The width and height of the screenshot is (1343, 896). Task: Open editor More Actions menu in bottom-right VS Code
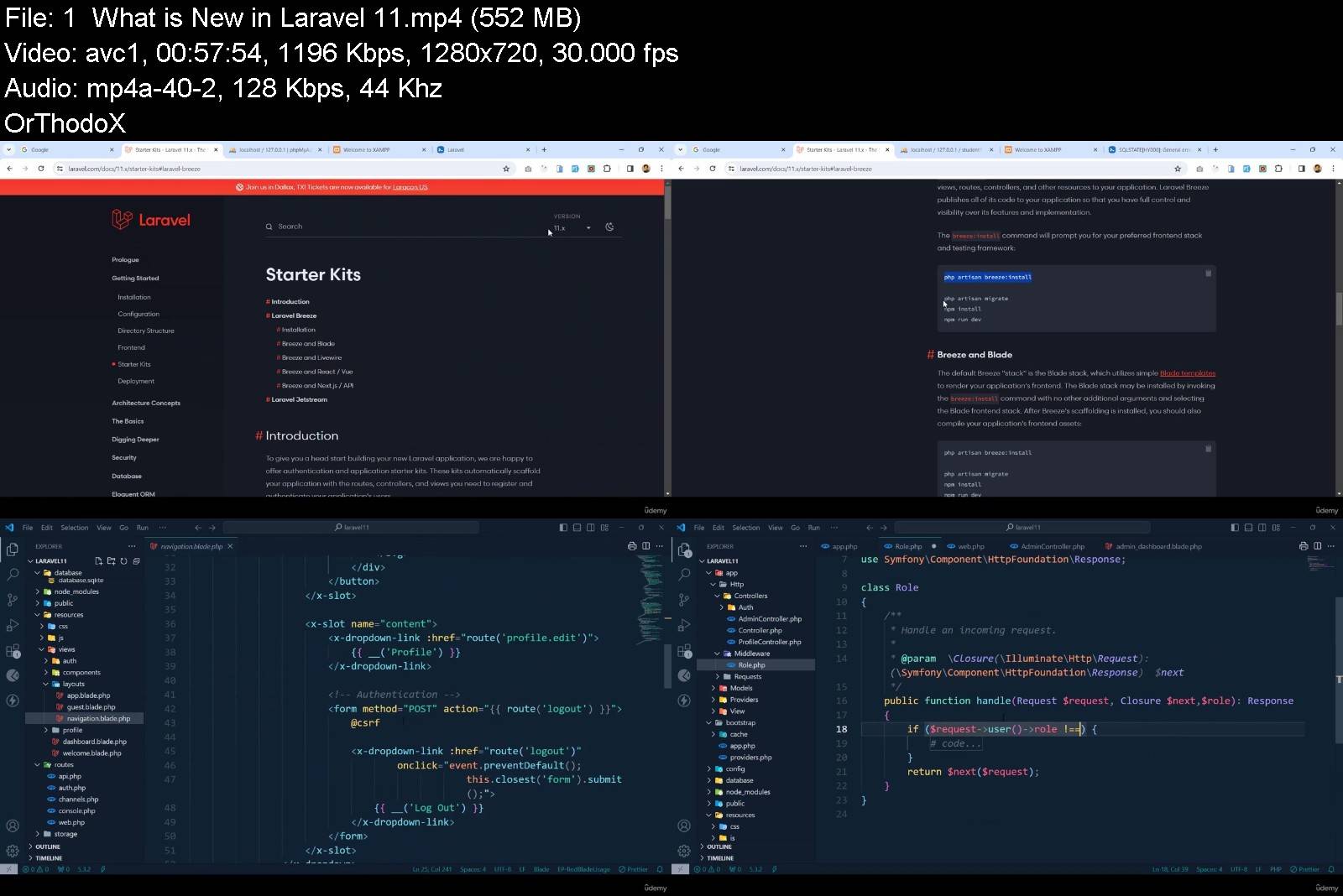(1331, 546)
